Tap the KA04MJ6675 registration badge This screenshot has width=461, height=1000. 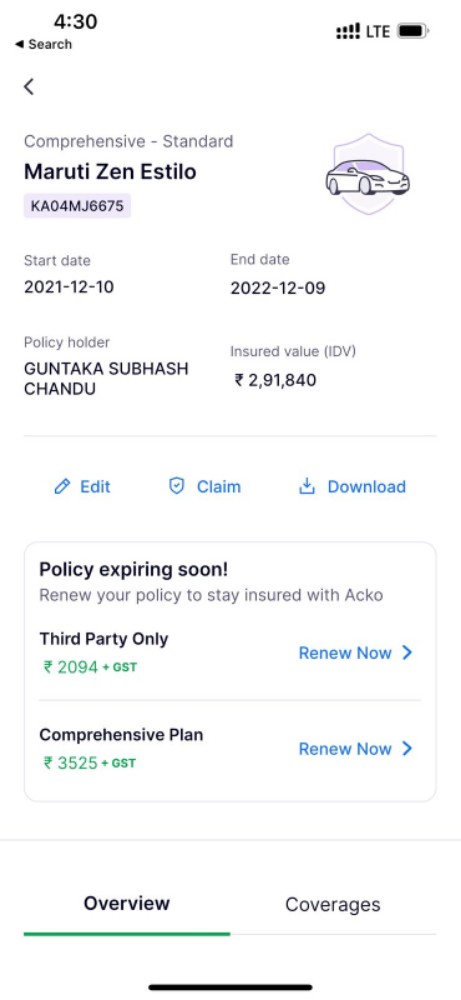tap(77, 206)
